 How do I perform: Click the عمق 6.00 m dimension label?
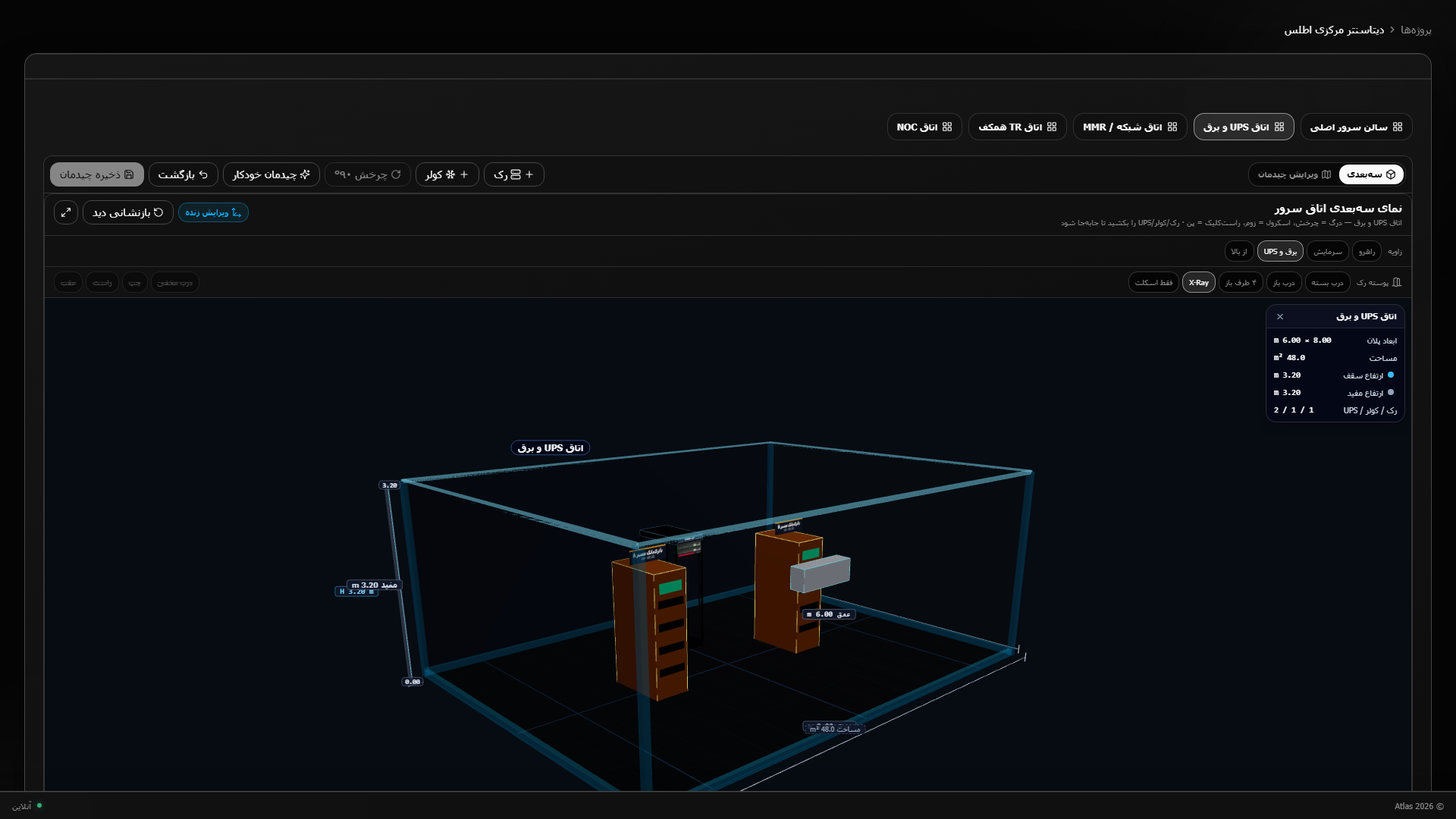[x=829, y=614]
